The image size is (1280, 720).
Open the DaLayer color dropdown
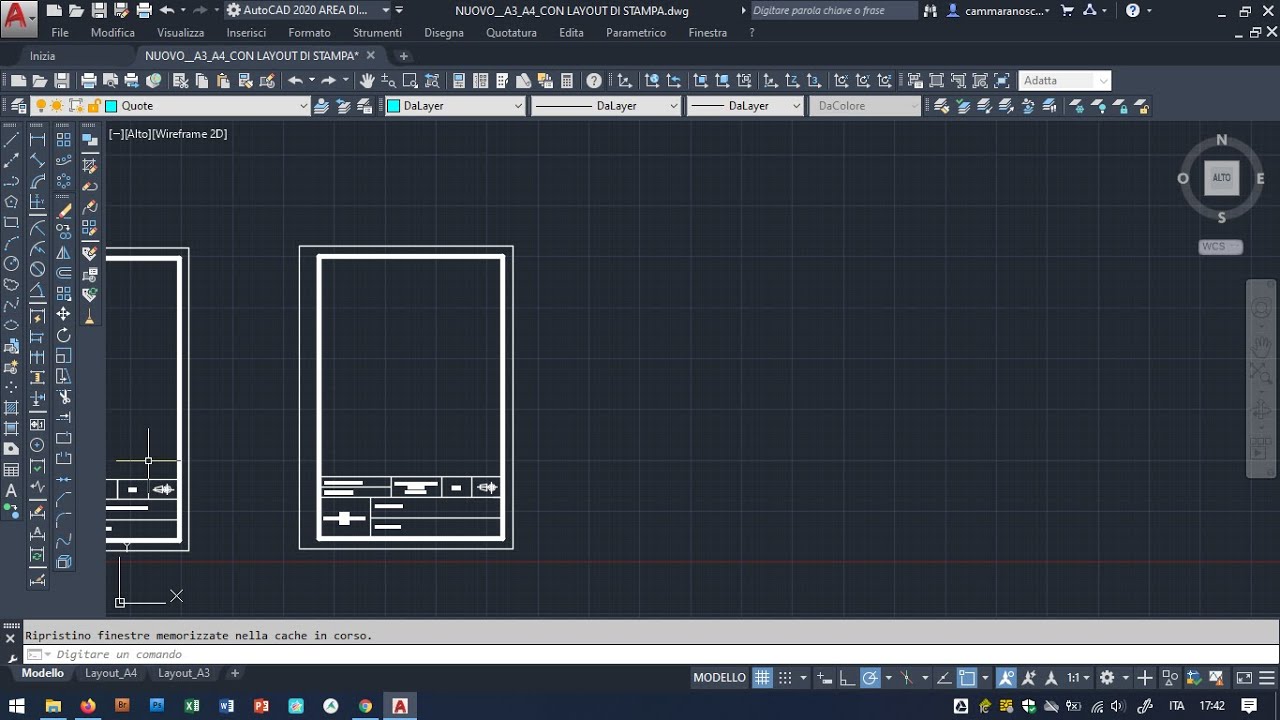click(518, 106)
